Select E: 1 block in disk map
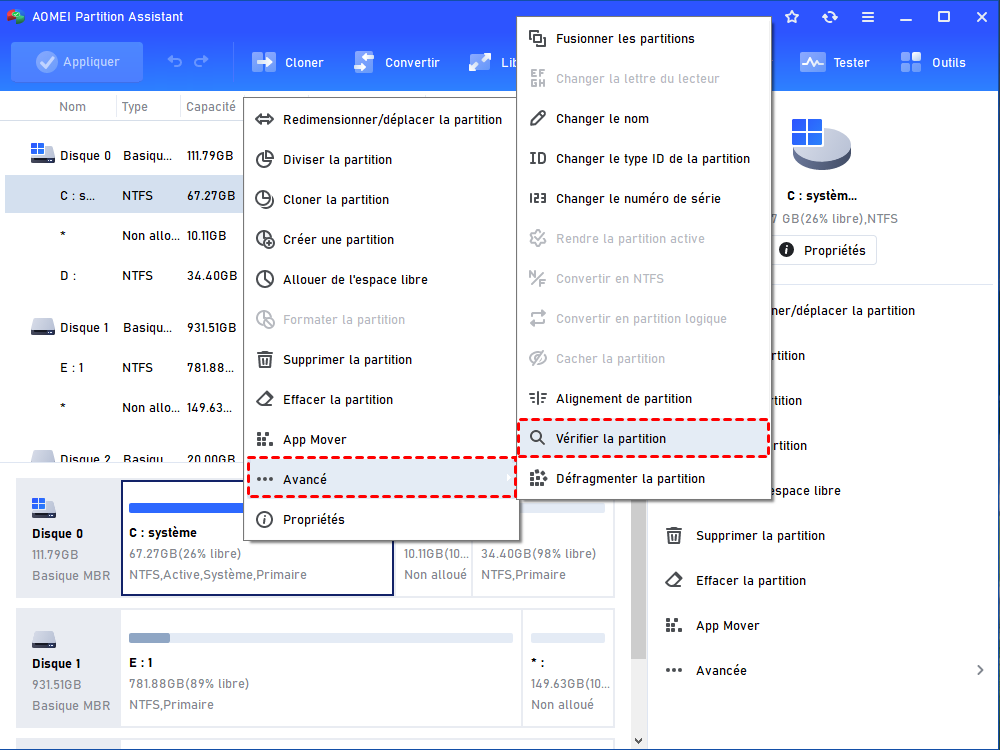 pyautogui.click(x=321, y=668)
